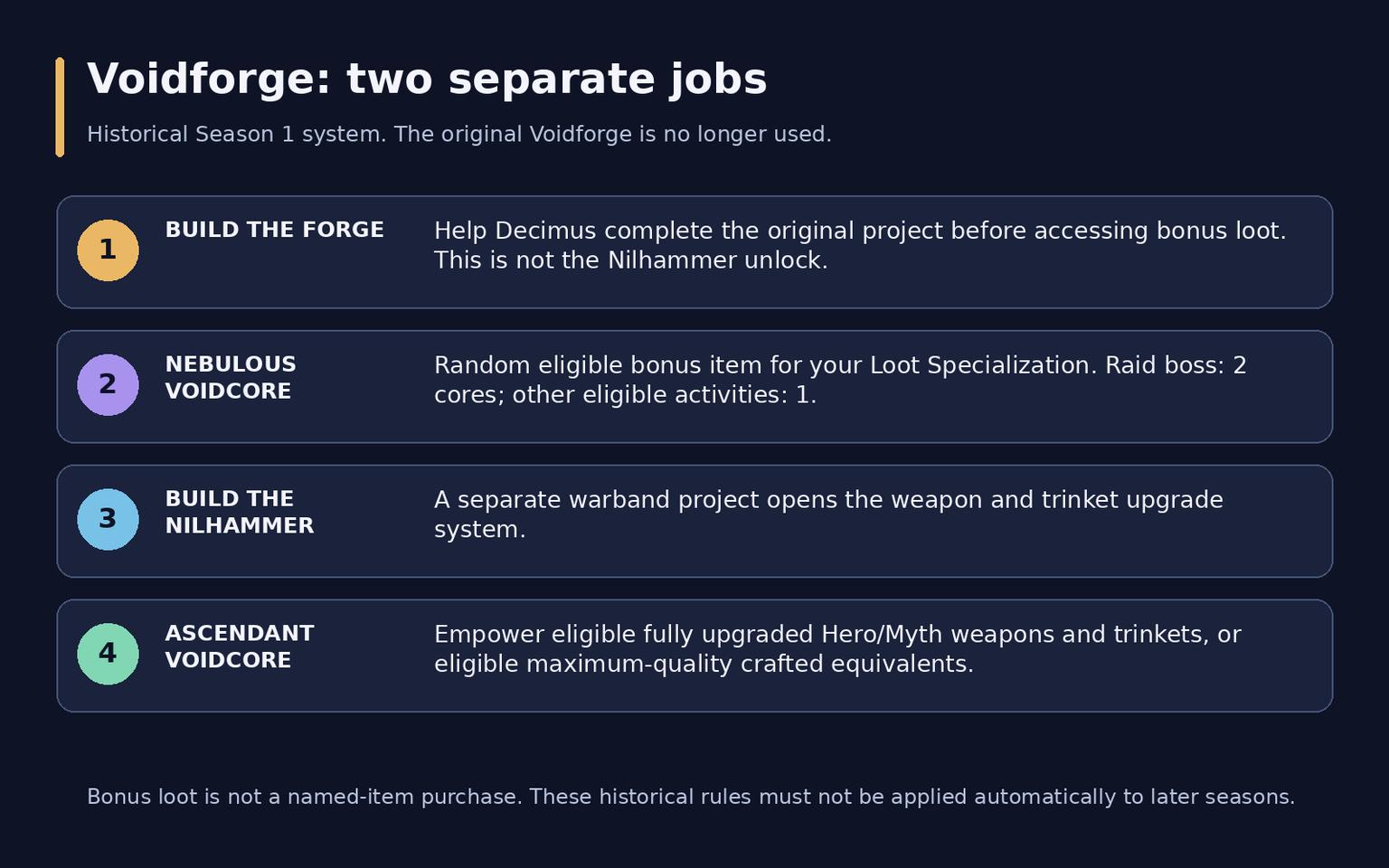Click the Empower eligible fully upgraded description
This screenshot has height=868, width=1389.
[837, 648]
